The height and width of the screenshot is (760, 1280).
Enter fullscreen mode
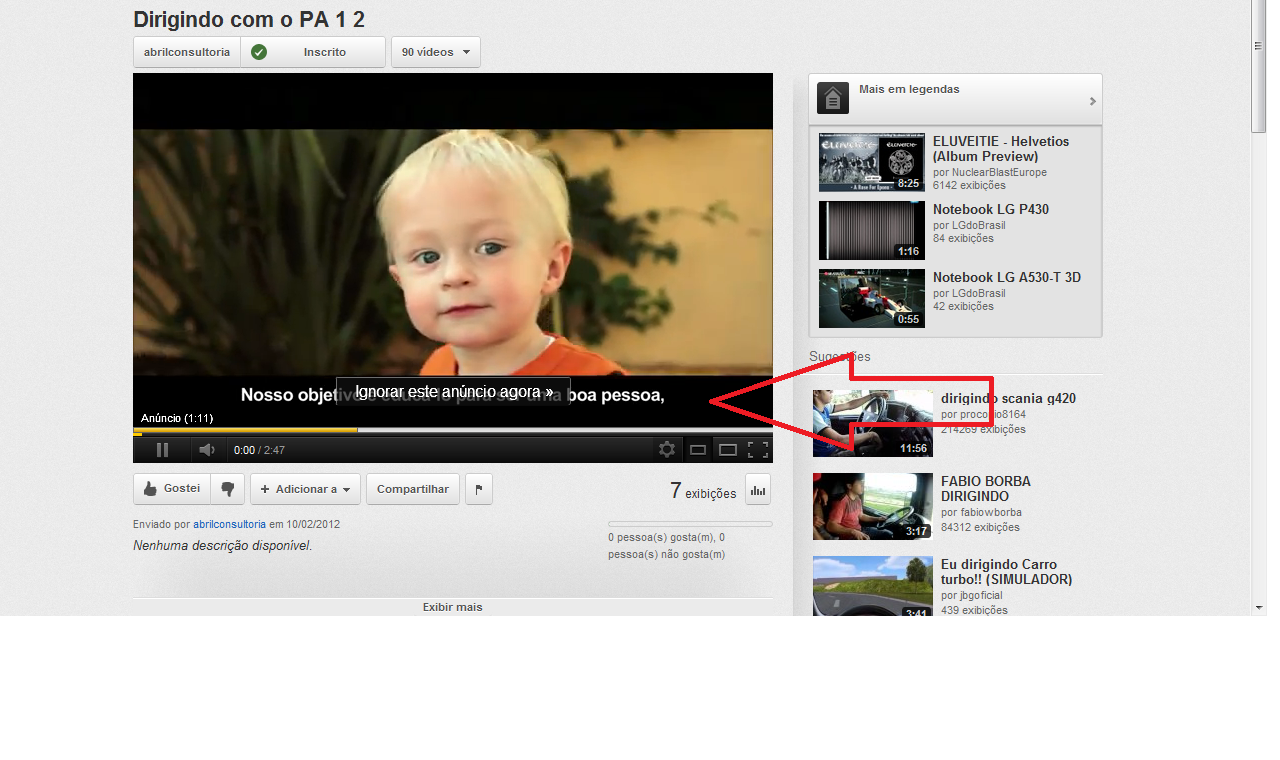[x=758, y=450]
